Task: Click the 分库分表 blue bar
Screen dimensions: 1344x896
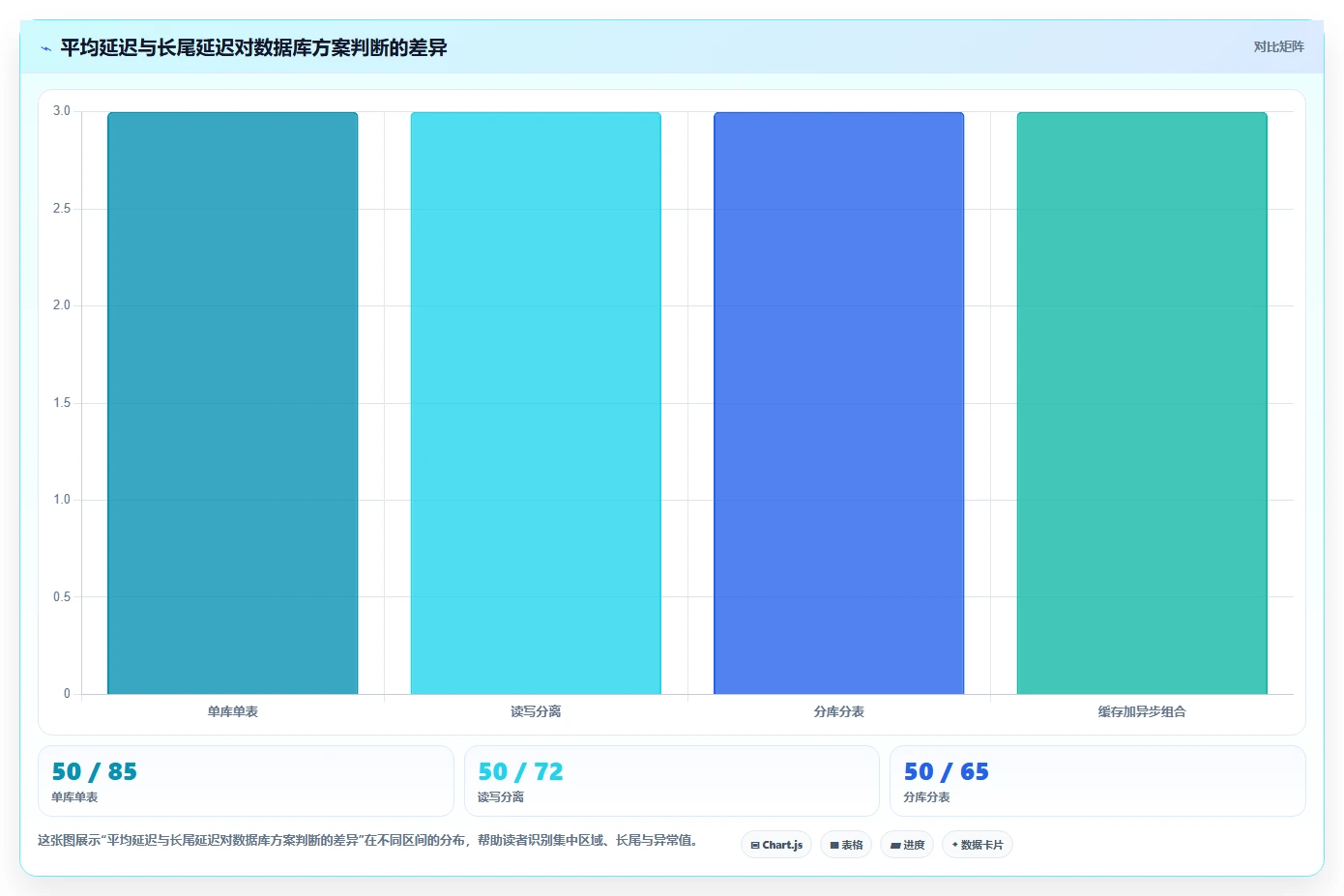Action: point(839,403)
